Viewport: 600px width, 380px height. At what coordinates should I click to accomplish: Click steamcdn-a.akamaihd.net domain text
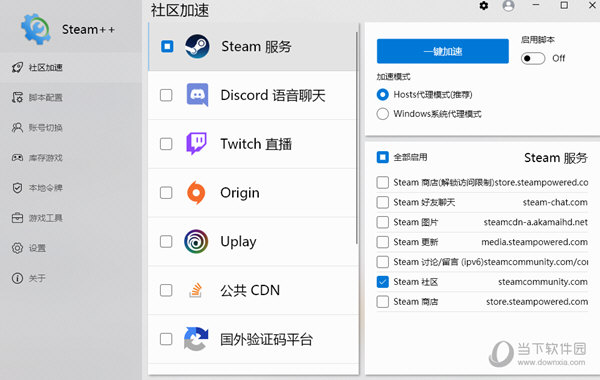click(536, 222)
